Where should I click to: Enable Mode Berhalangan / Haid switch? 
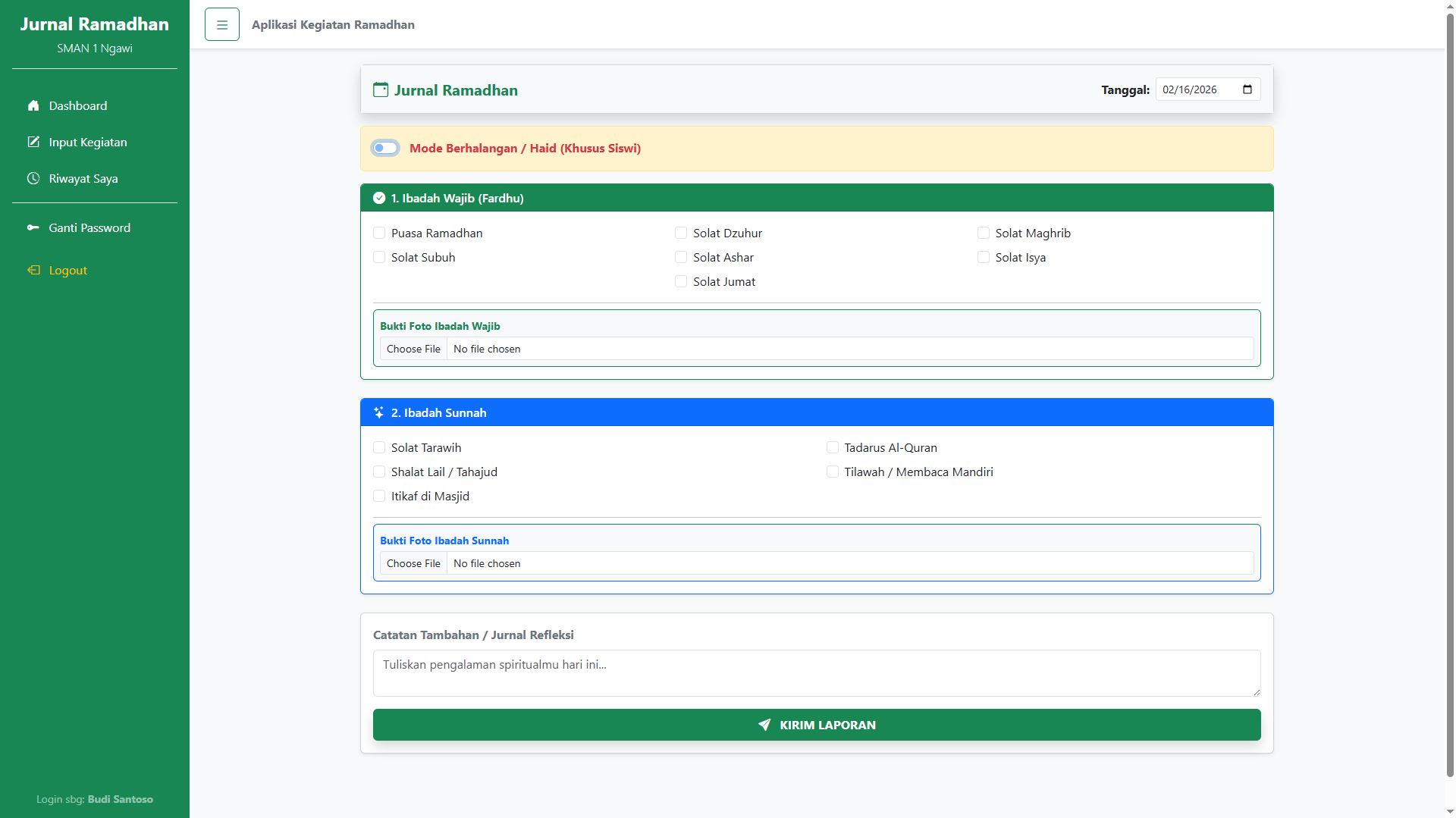point(385,148)
